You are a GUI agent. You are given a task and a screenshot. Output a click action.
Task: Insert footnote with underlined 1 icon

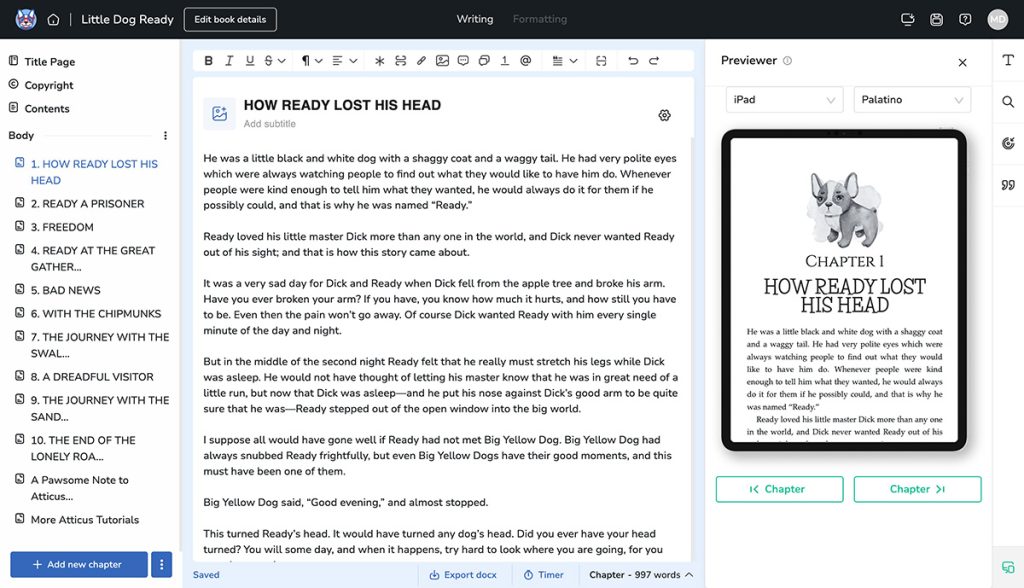pos(504,61)
